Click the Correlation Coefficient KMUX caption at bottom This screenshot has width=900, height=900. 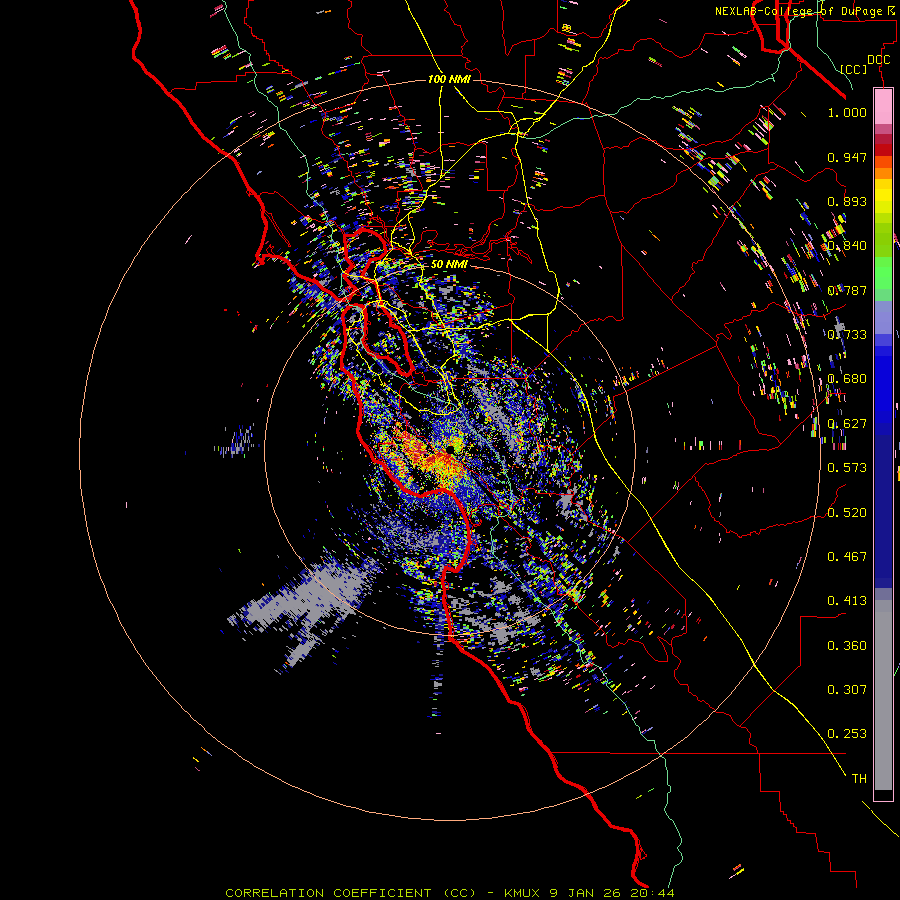pos(449,893)
